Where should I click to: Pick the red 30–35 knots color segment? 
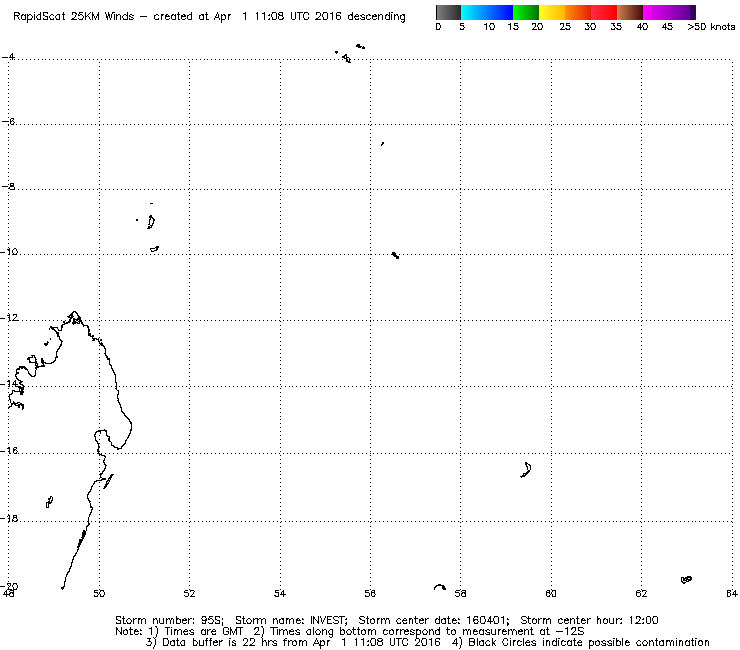(x=604, y=12)
